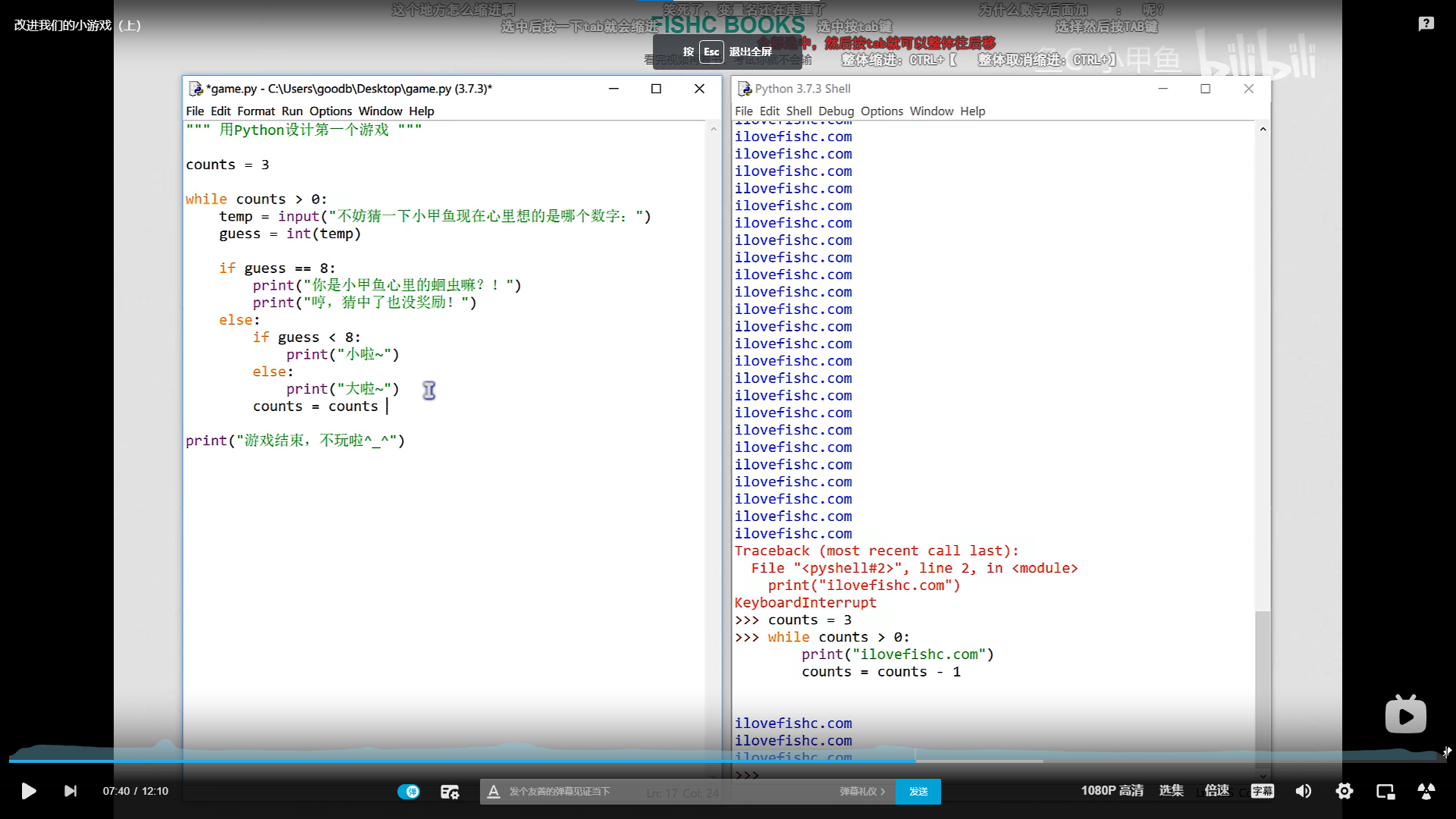Click the editor scrollbar up arrow

pyautogui.click(x=714, y=129)
